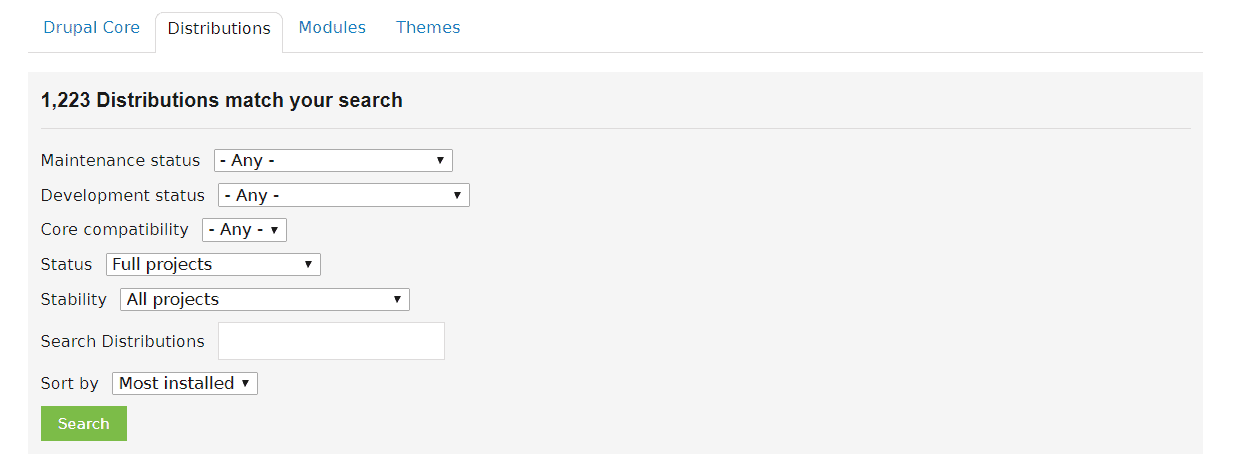Click the Status field label
Image resolution: width=1236 pixels, height=466 pixels.
click(x=66, y=265)
